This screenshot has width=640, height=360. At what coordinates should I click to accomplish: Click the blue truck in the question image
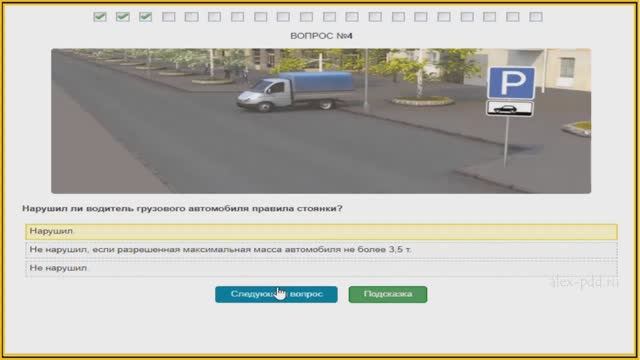coord(295,91)
